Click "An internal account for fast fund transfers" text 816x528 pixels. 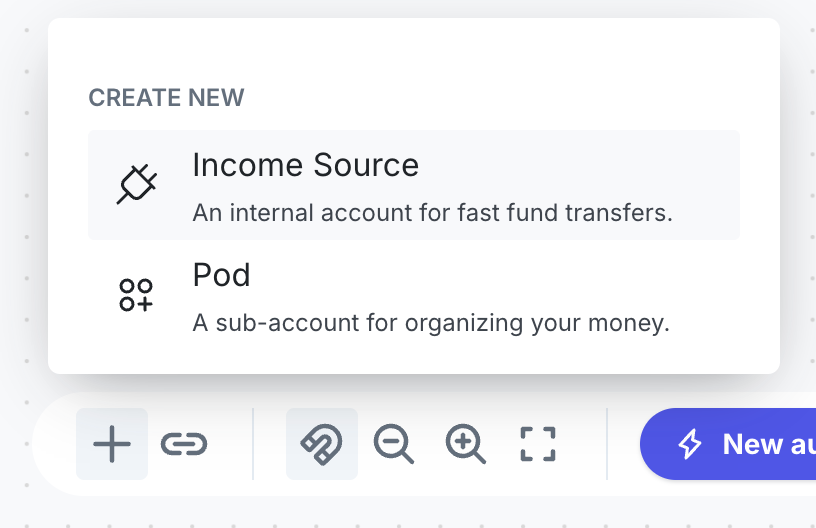(432, 213)
